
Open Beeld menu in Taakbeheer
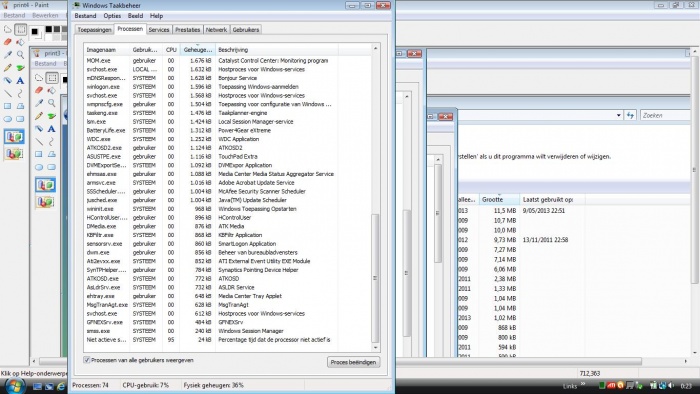(135, 16)
